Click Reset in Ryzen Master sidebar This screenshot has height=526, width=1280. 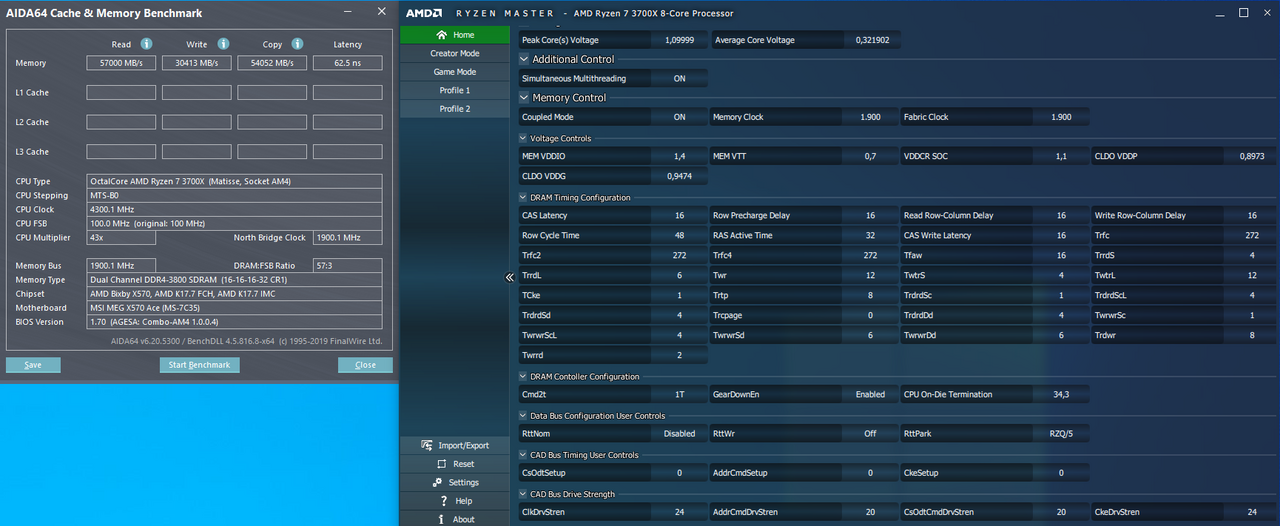(454, 464)
